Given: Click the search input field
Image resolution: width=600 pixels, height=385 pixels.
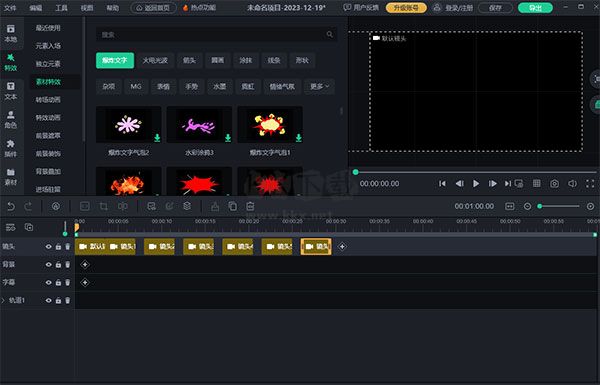Looking at the screenshot, I should coord(216,35).
